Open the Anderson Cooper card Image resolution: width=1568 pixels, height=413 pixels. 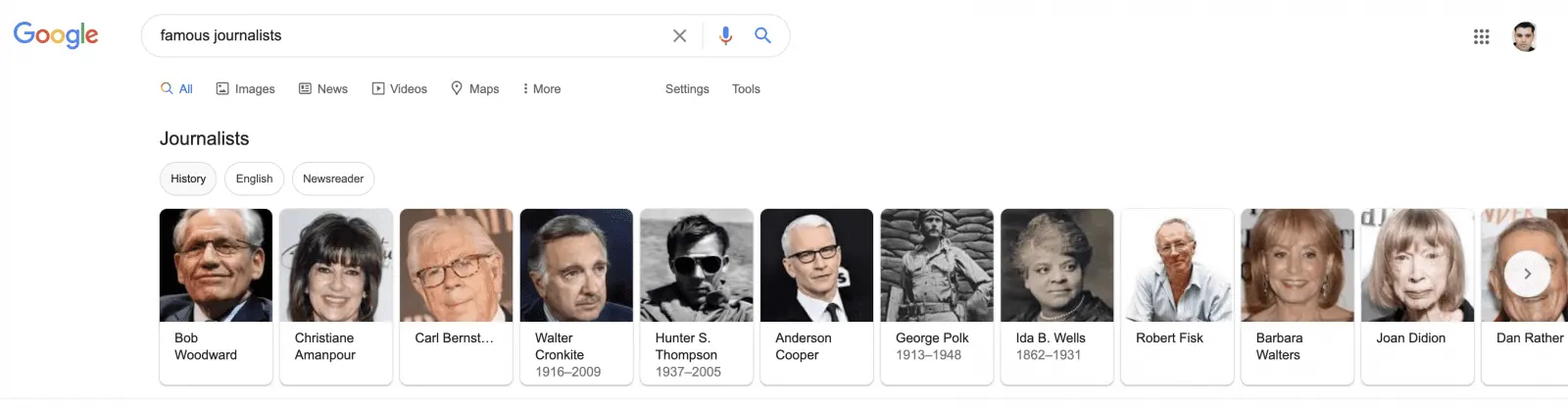[816, 294]
